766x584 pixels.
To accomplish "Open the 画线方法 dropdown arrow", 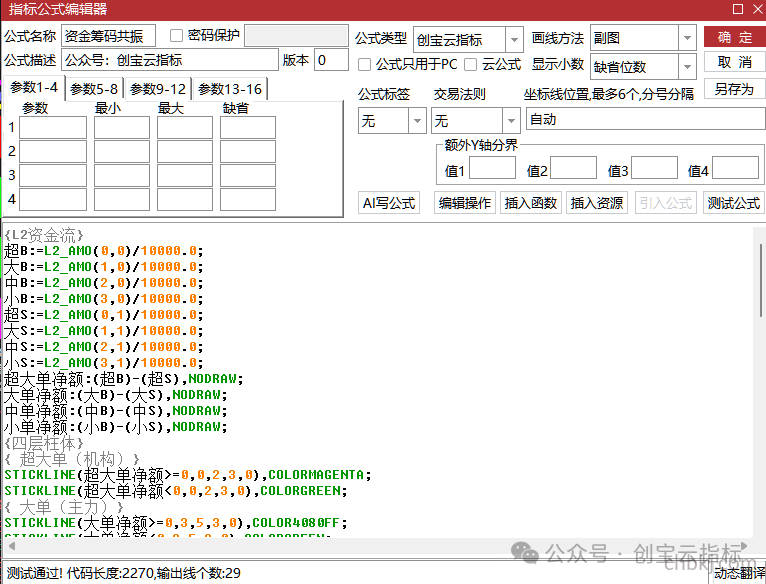I will [x=687, y=38].
